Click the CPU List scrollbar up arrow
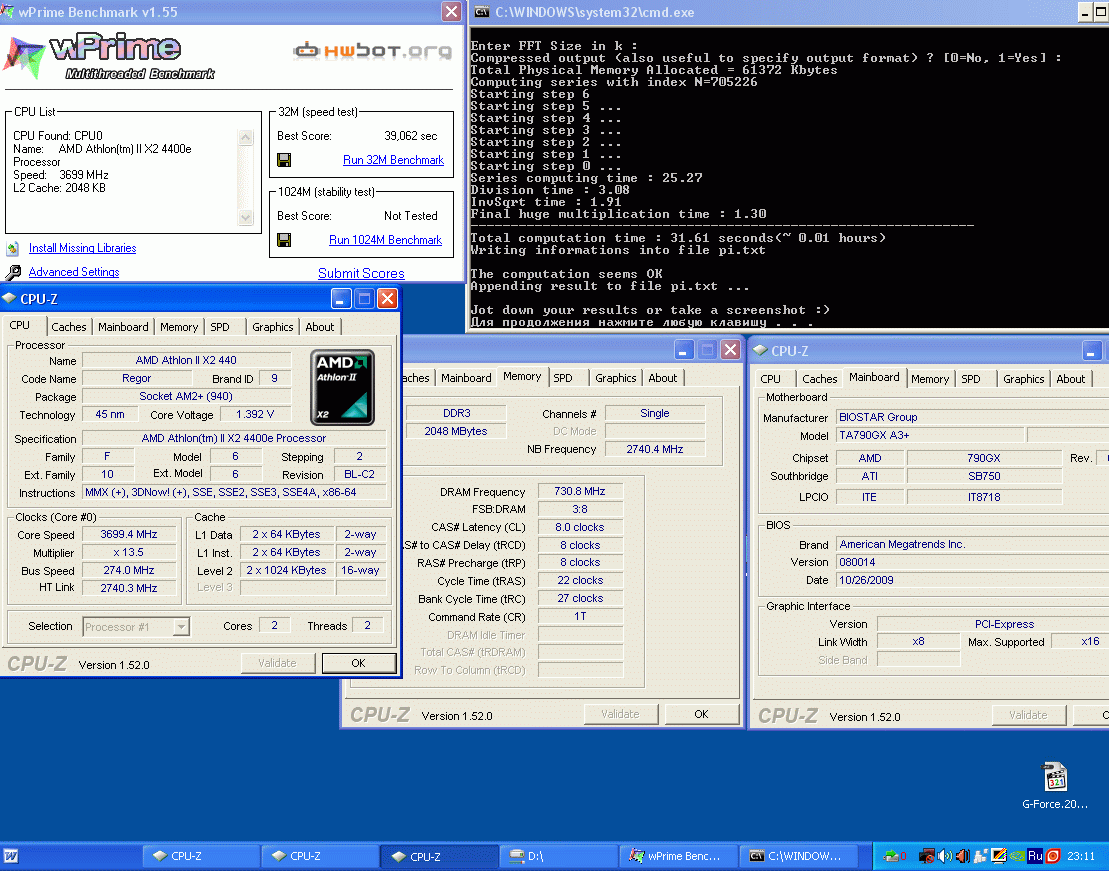 tap(245, 137)
